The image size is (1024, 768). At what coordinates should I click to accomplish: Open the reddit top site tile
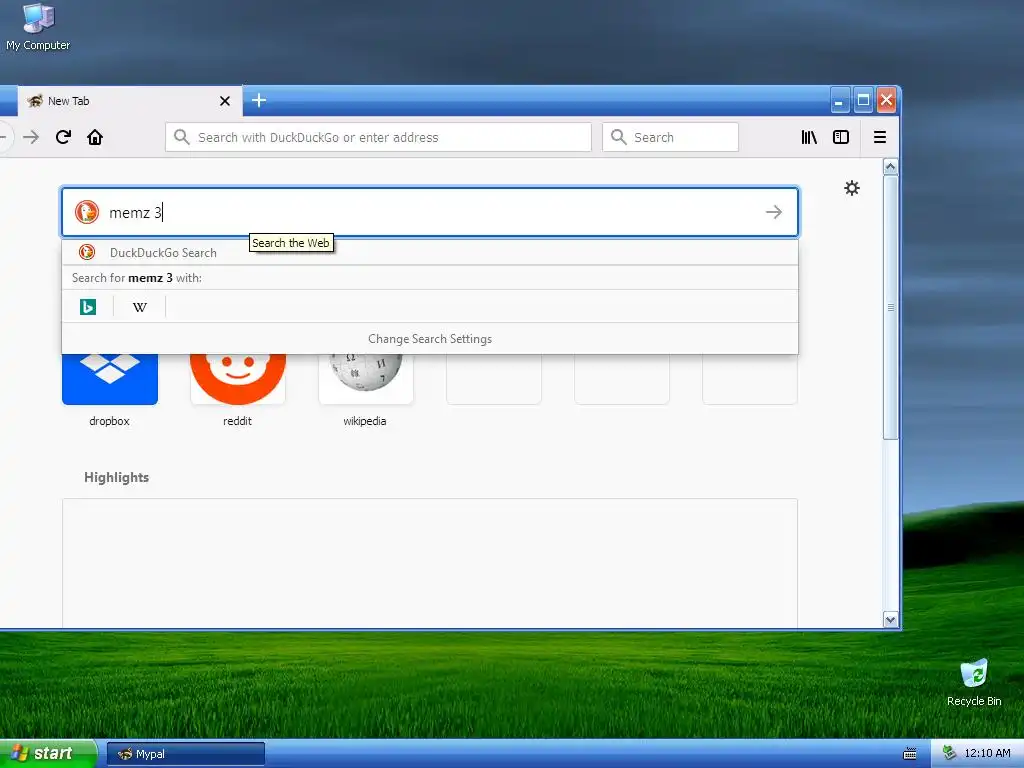pyautogui.click(x=238, y=379)
